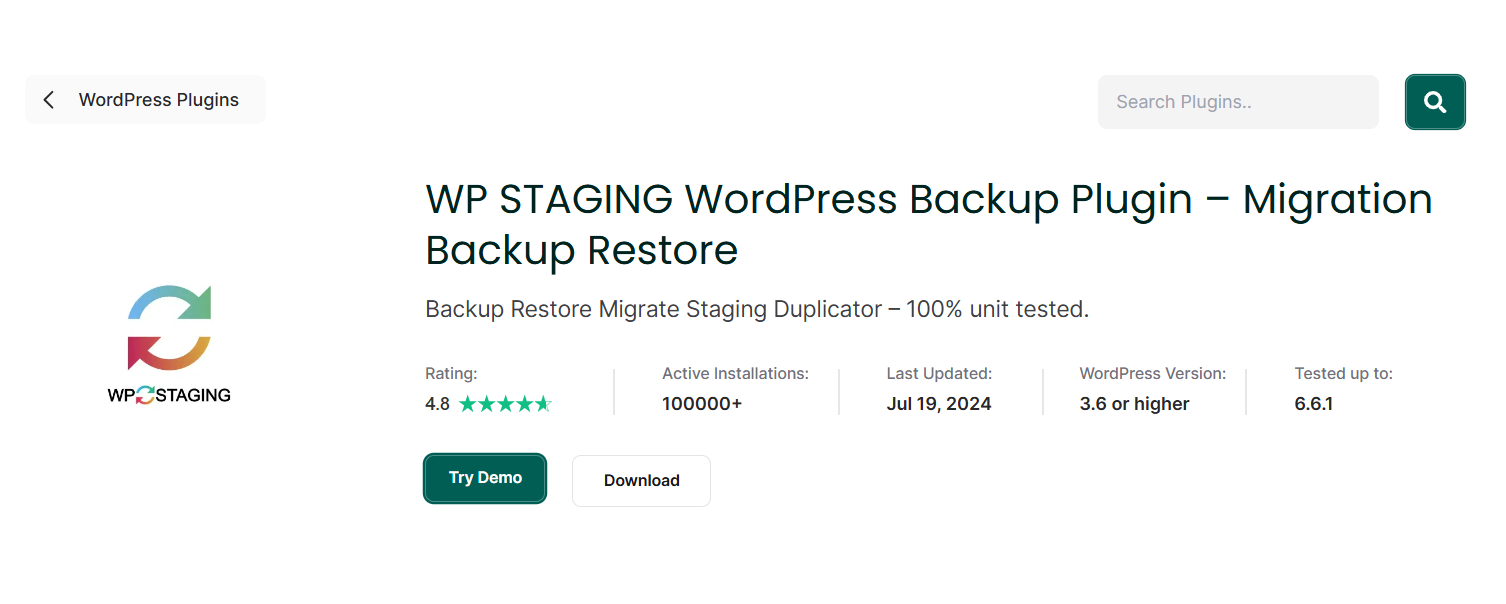Screen dimensions: 1506x604
Task: Click the 'Jul 19, 2024' last updated date
Action: click(939, 404)
